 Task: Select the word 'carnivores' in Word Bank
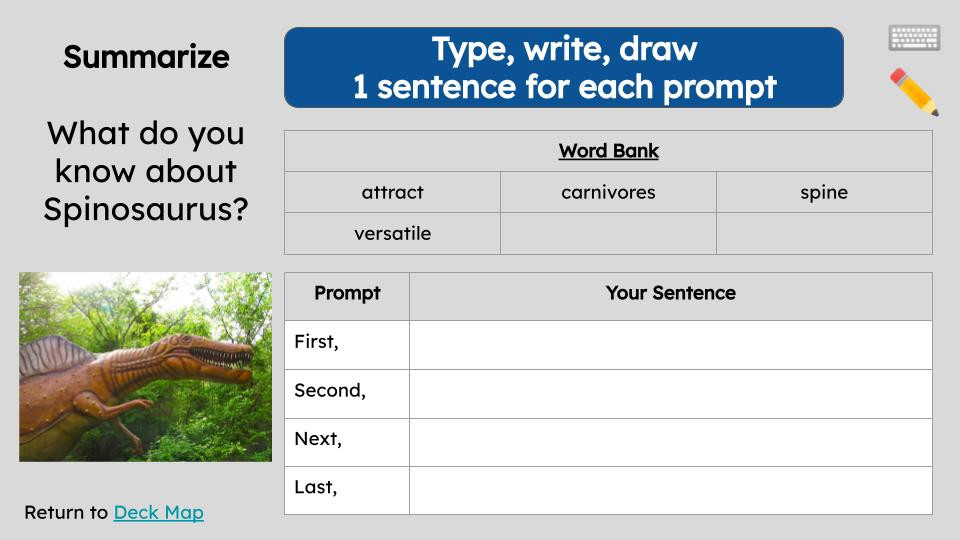point(608,192)
